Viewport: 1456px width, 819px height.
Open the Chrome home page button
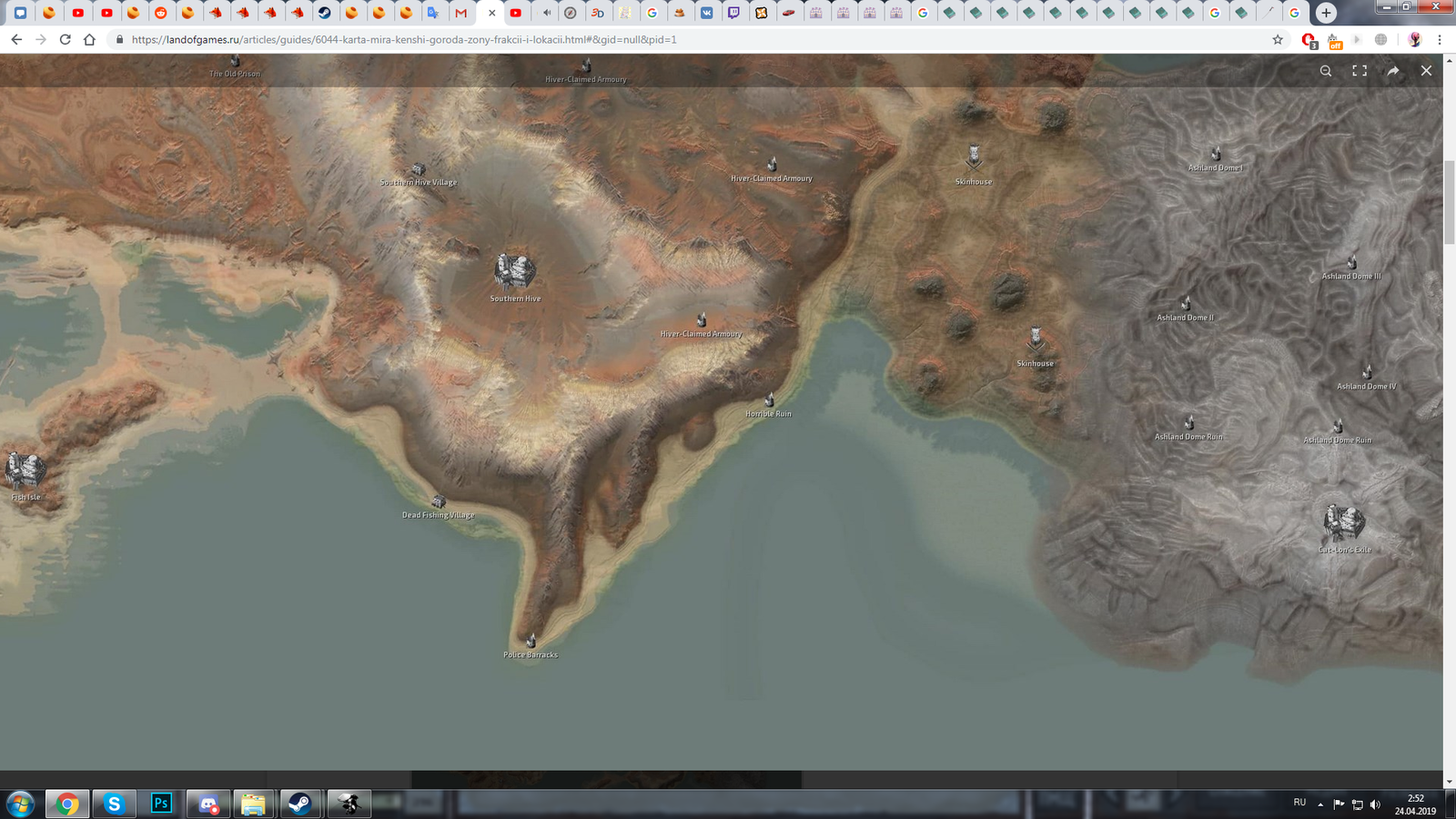(x=89, y=40)
